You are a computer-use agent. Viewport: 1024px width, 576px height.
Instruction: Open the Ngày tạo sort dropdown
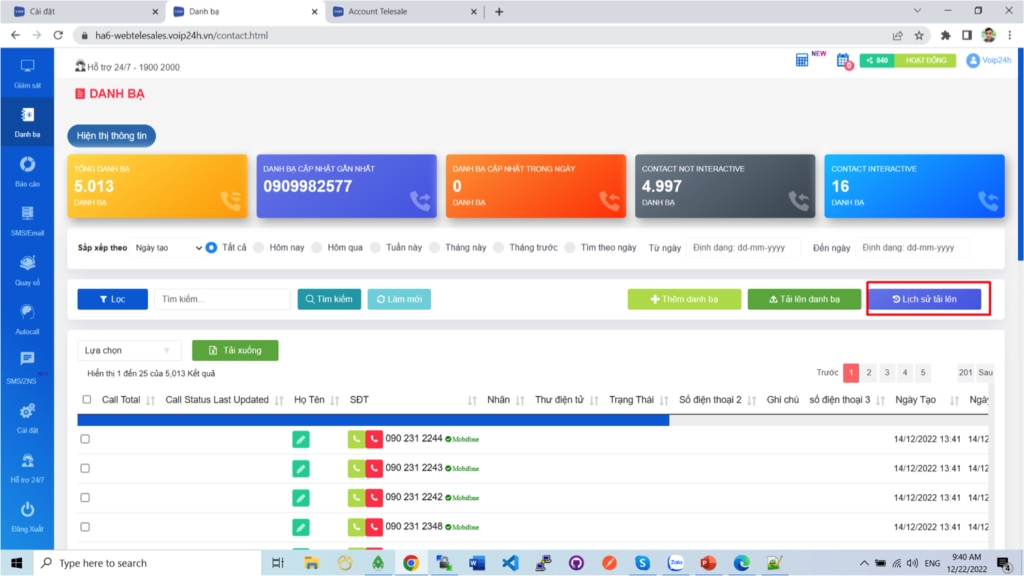(x=168, y=247)
